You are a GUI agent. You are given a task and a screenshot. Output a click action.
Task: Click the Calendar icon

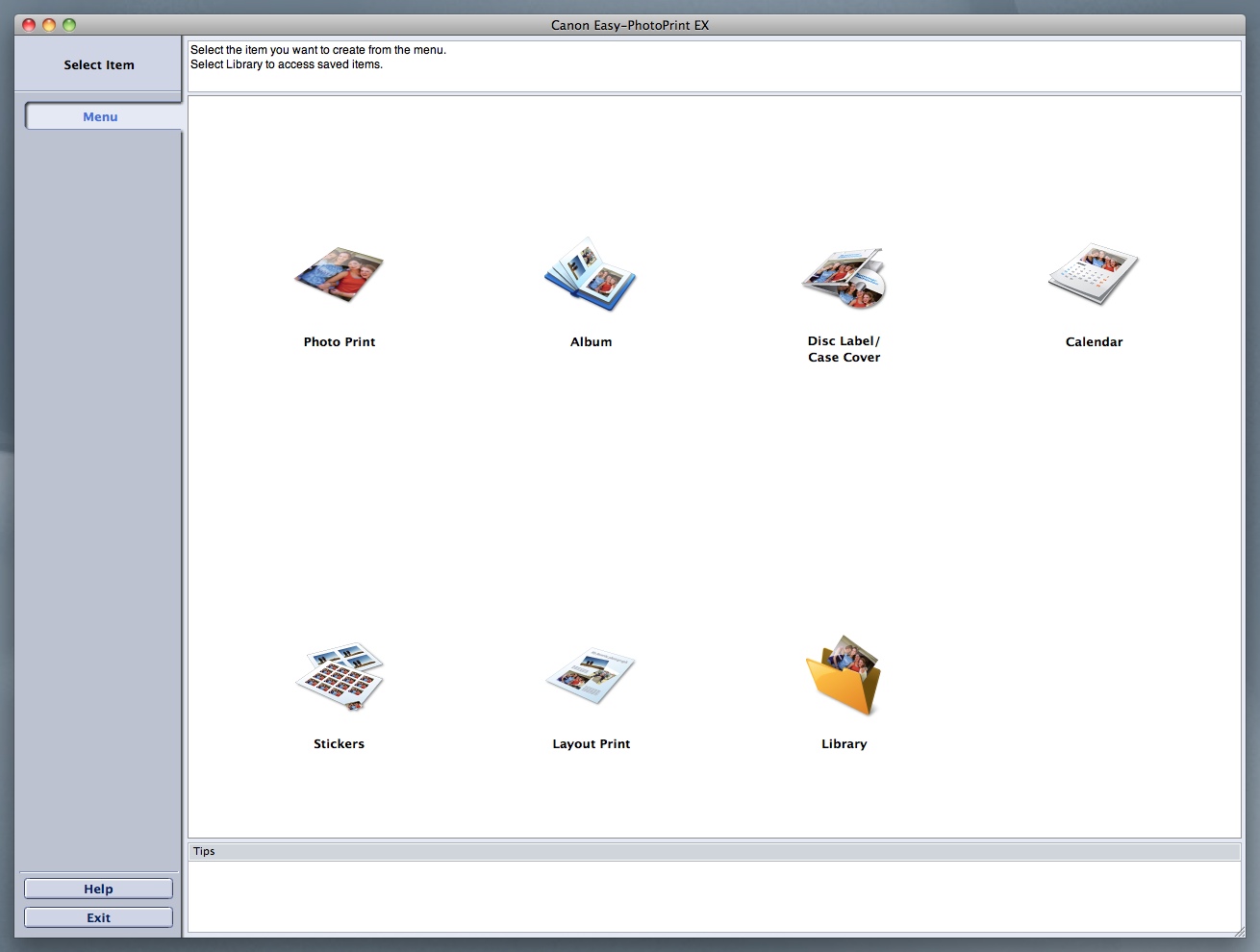pyautogui.click(x=1094, y=274)
